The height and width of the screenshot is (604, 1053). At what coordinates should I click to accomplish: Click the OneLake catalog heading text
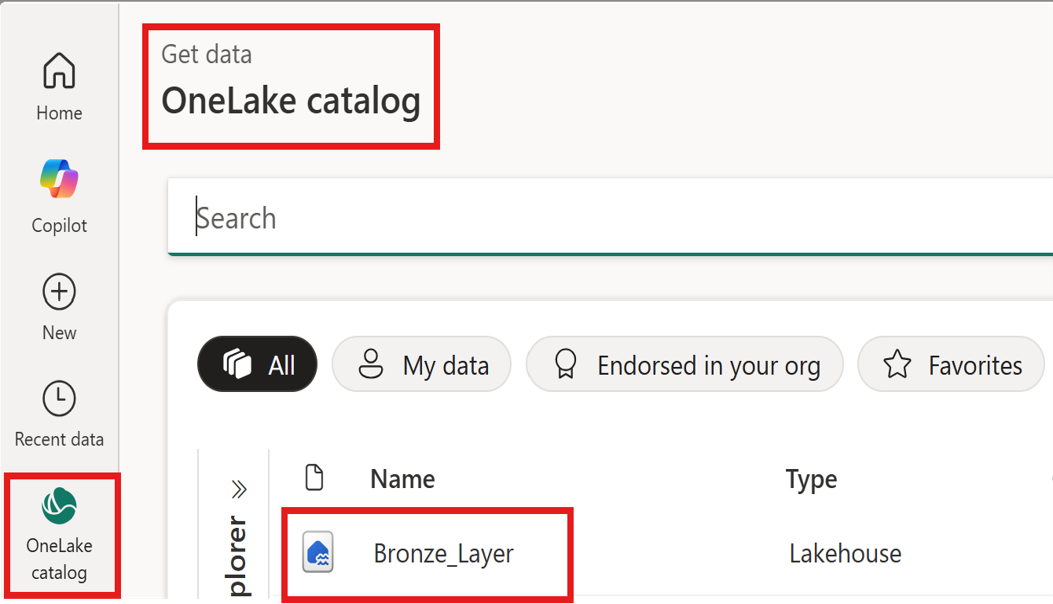[x=291, y=101]
